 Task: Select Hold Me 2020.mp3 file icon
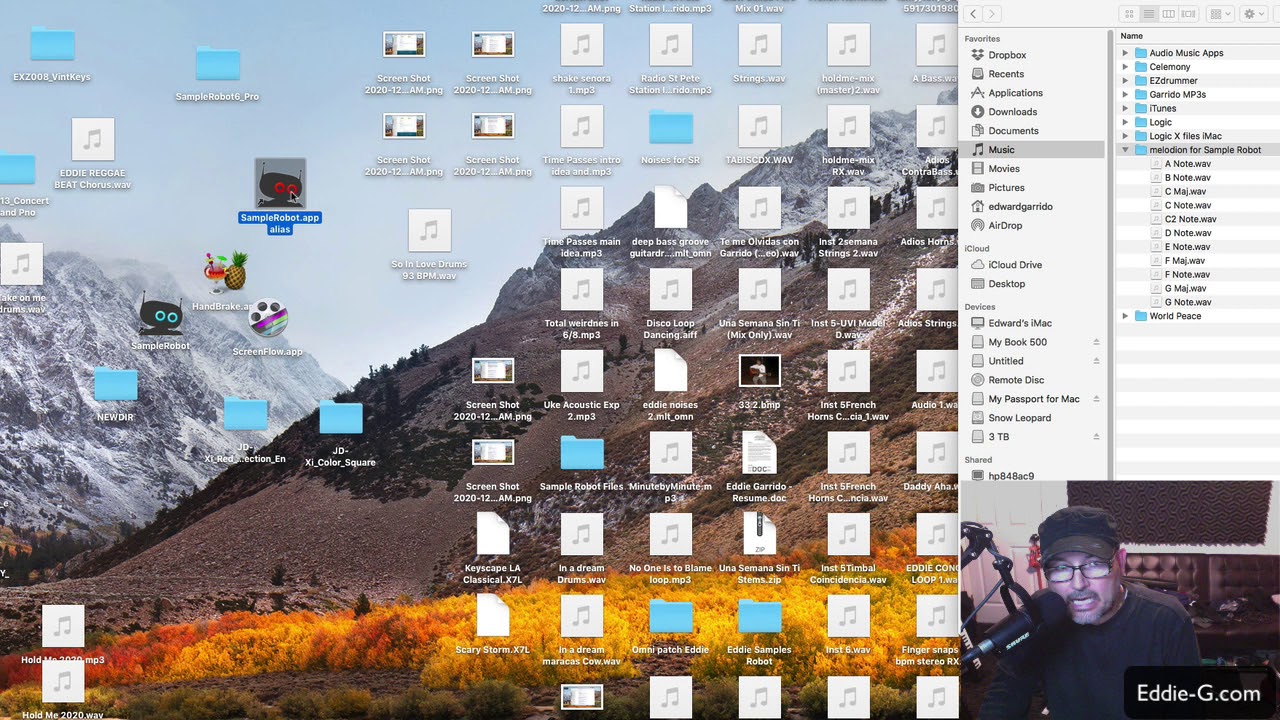tap(63, 627)
